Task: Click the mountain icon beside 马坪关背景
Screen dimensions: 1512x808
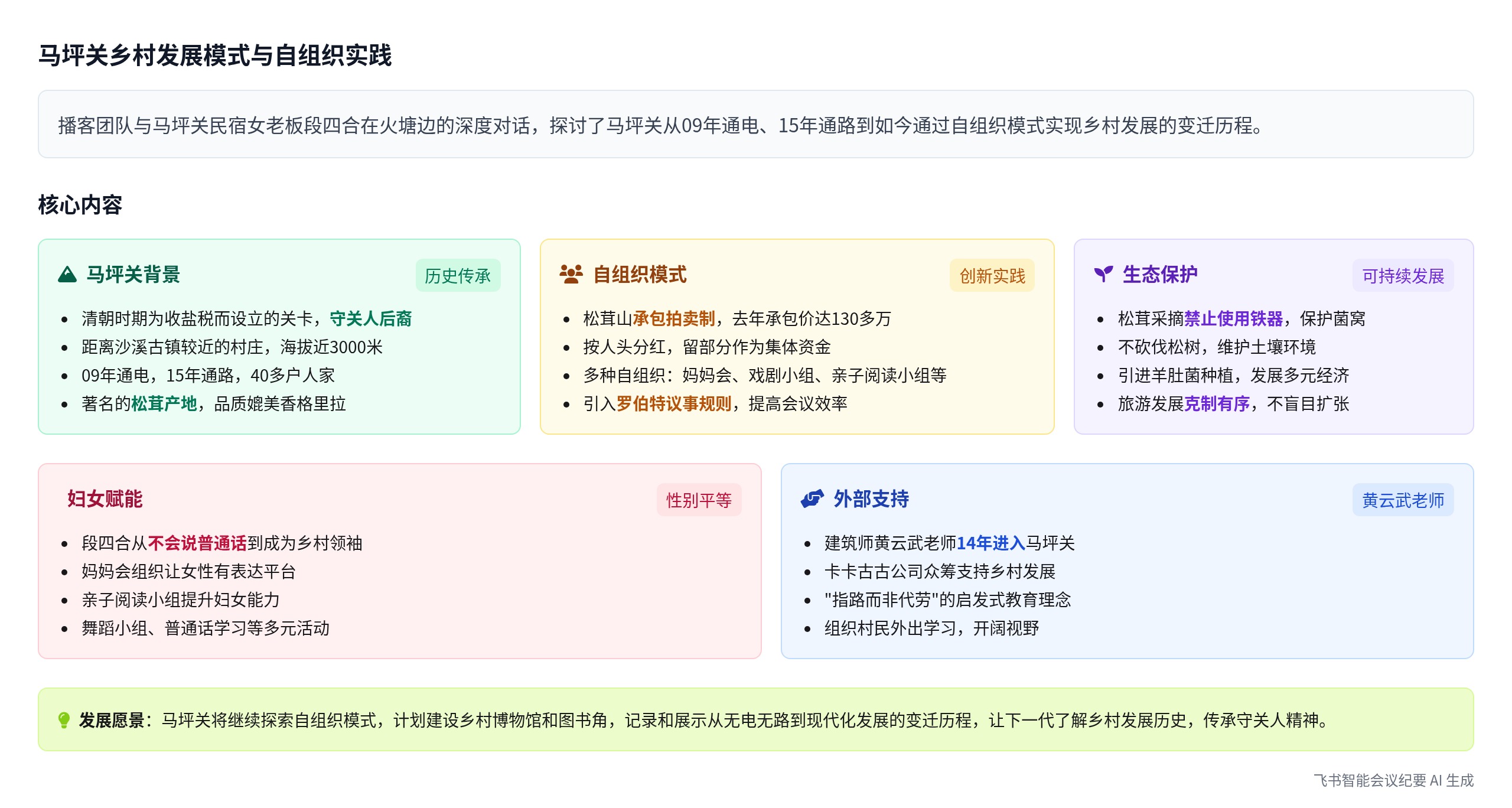Action: (x=67, y=275)
